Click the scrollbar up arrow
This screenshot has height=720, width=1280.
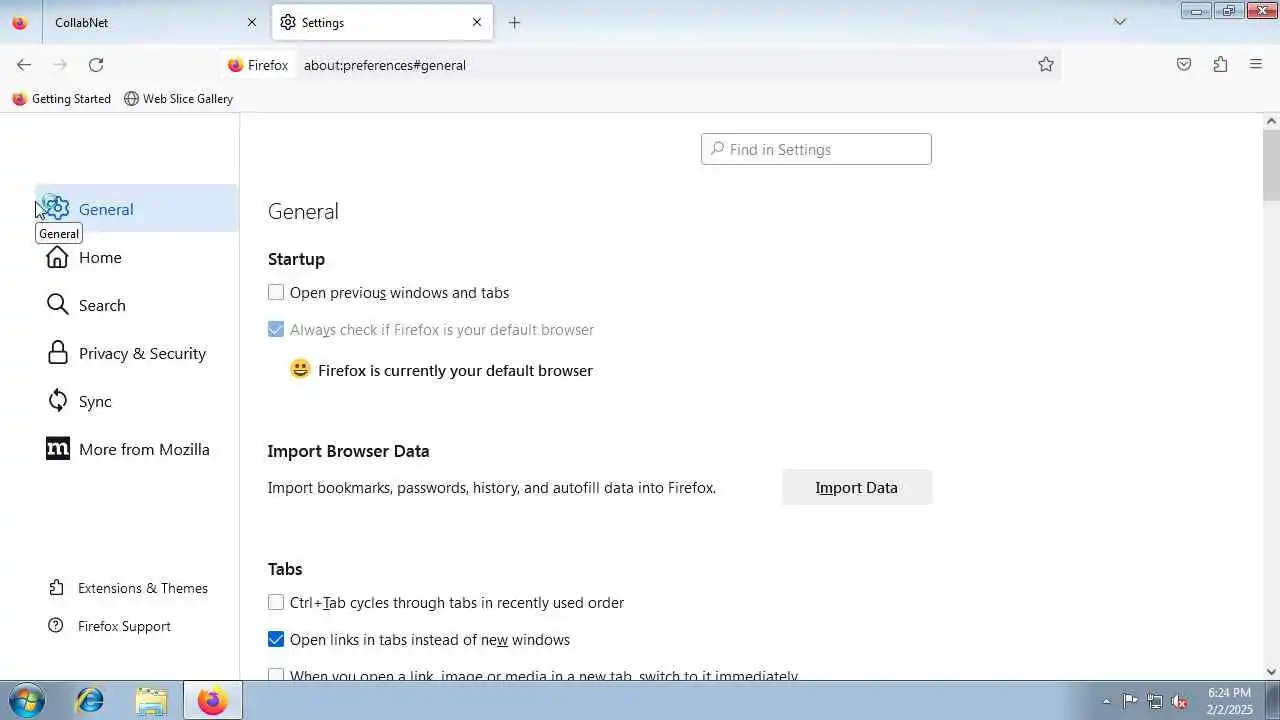click(x=1271, y=121)
